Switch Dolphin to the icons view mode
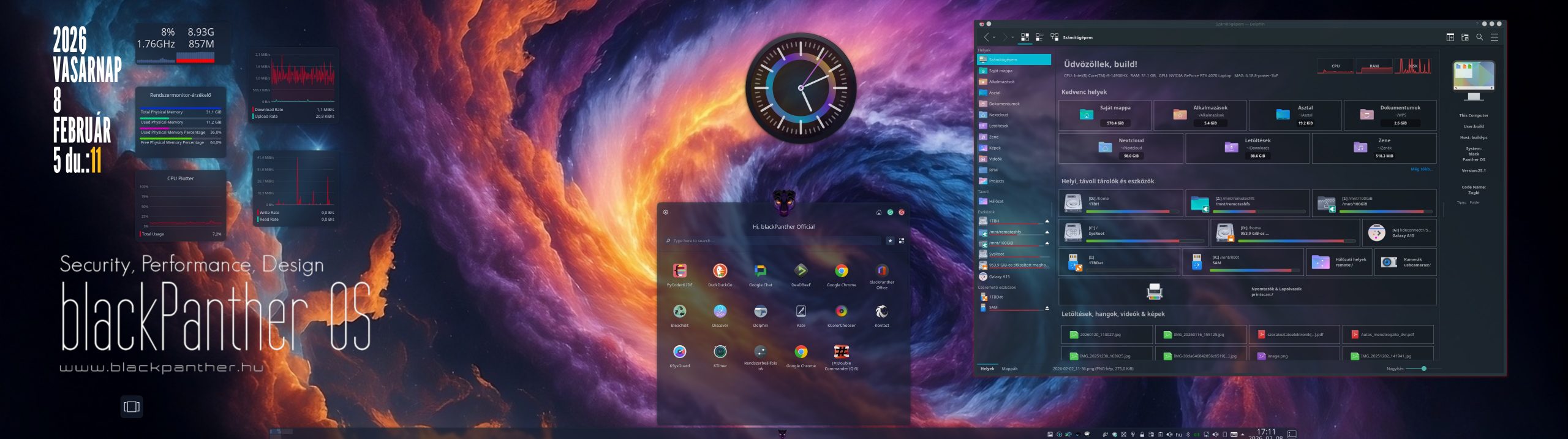This screenshot has height=439, width=1568. 1025,37
